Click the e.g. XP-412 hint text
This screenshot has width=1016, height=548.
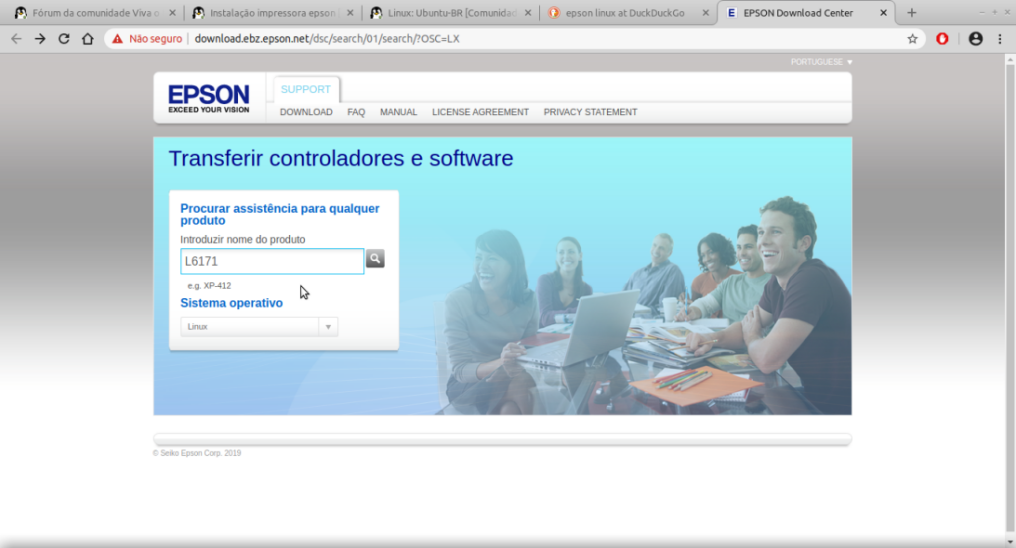coord(209,286)
